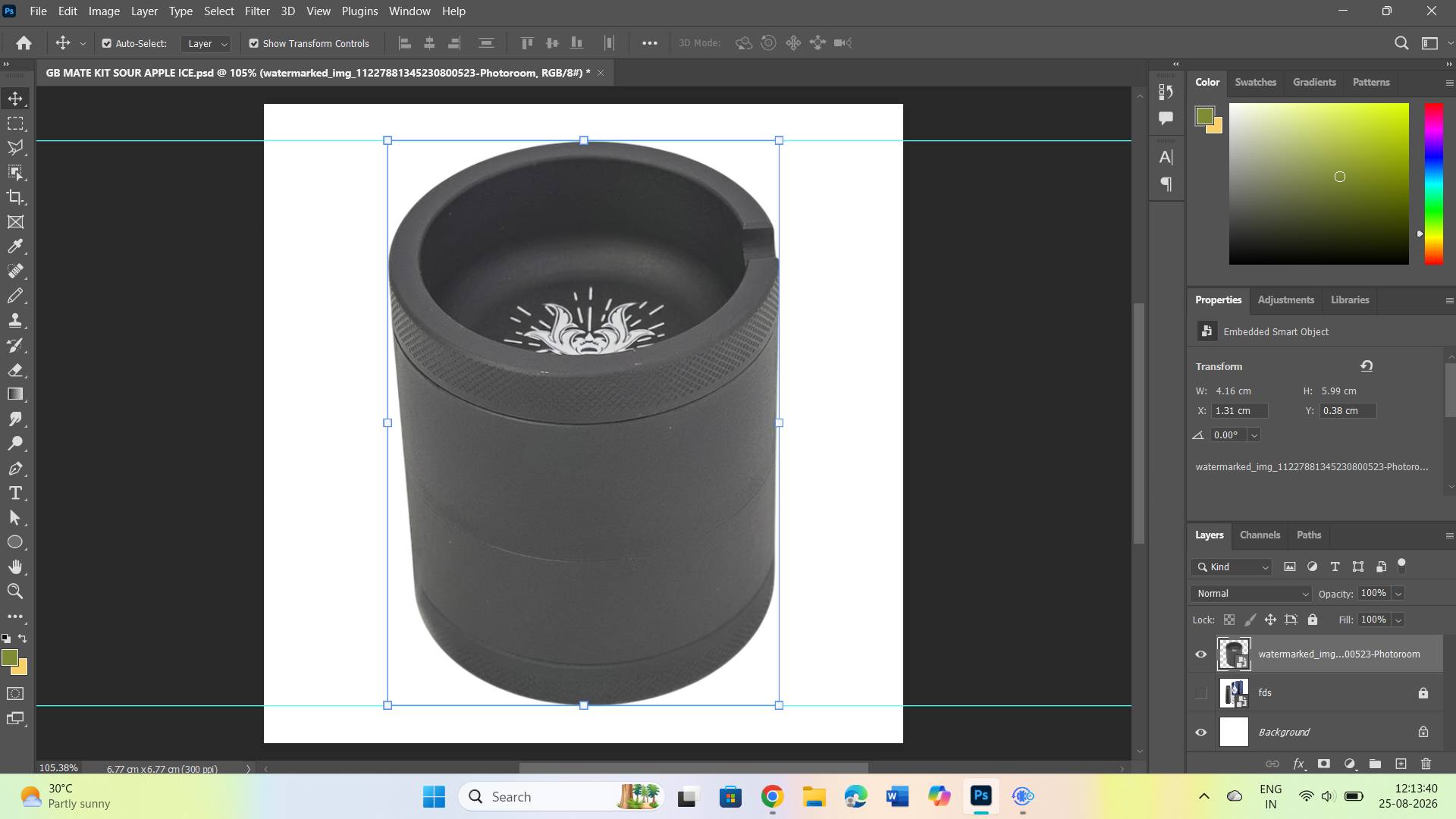Disable Show Transform Controls checkbox
Image resolution: width=1456 pixels, height=819 pixels.
[x=254, y=43]
